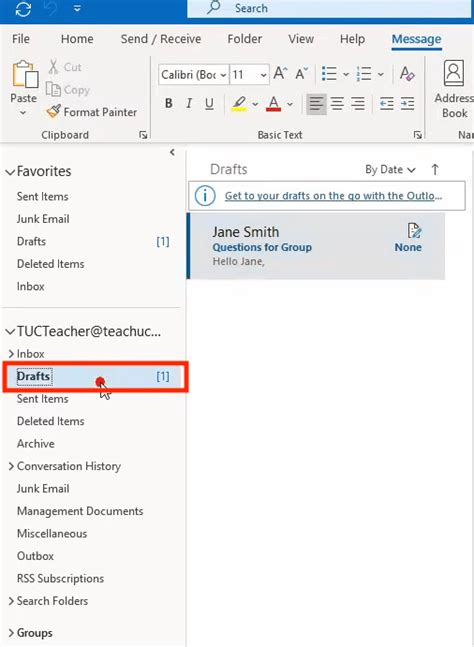Toggle Italic formatting
Viewport: 474px width, 647px height.
click(189, 103)
